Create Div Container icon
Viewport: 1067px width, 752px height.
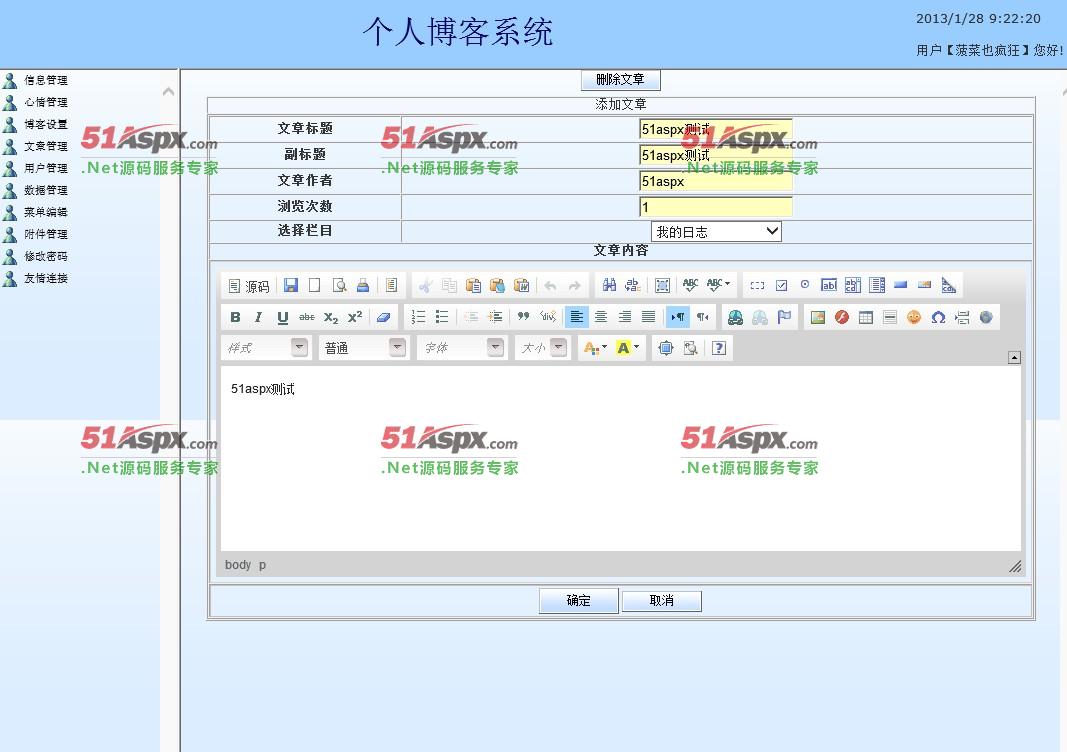[548, 317]
